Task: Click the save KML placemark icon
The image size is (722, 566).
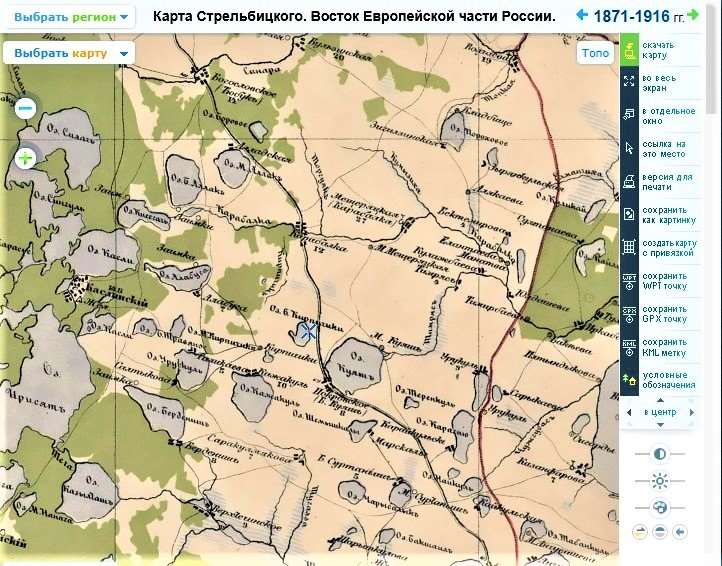Action: point(630,346)
